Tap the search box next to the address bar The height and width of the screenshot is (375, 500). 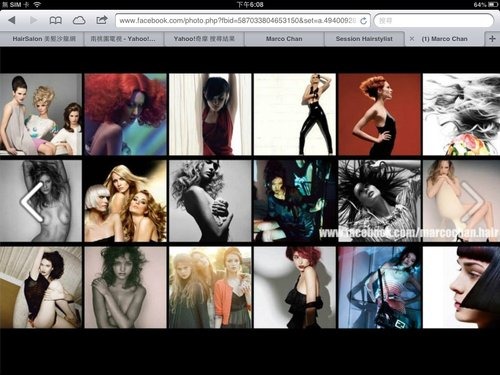click(x=434, y=21)
